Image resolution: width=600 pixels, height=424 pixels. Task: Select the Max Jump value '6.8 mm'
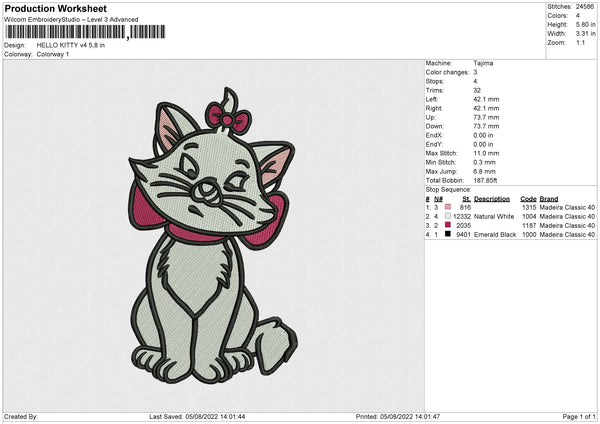[x=484, y=171]
